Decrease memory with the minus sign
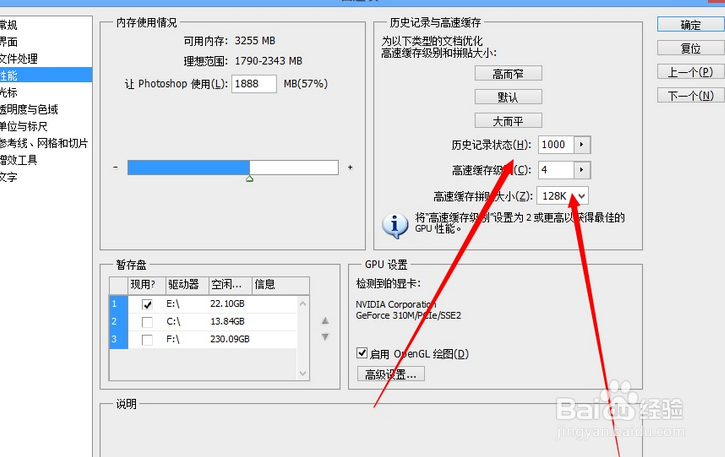This screenshot has width=725, height=457. (116, 167)
